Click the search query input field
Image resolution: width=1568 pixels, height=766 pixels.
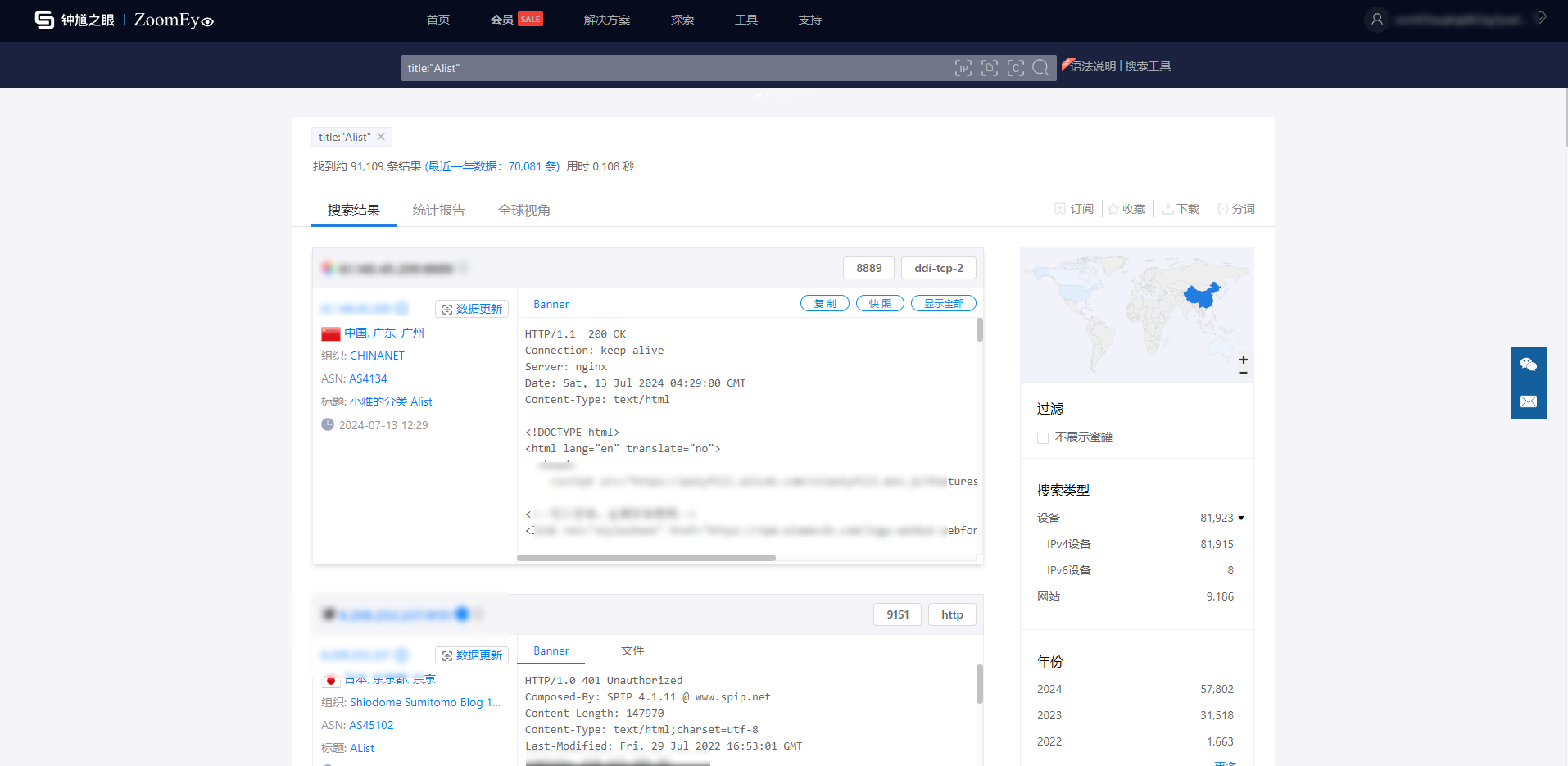click(677, 68)
